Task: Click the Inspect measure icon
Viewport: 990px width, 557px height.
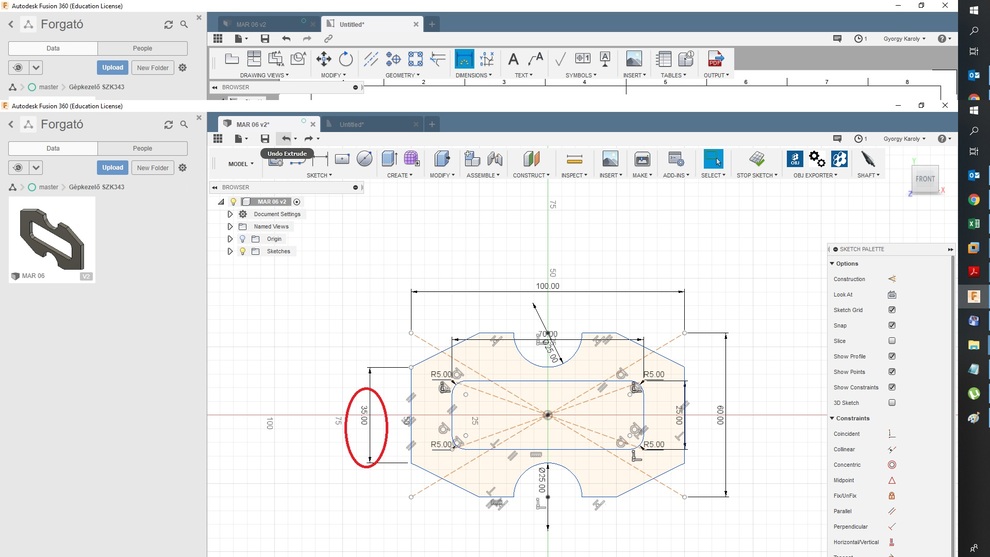Action: coord(574,159)
